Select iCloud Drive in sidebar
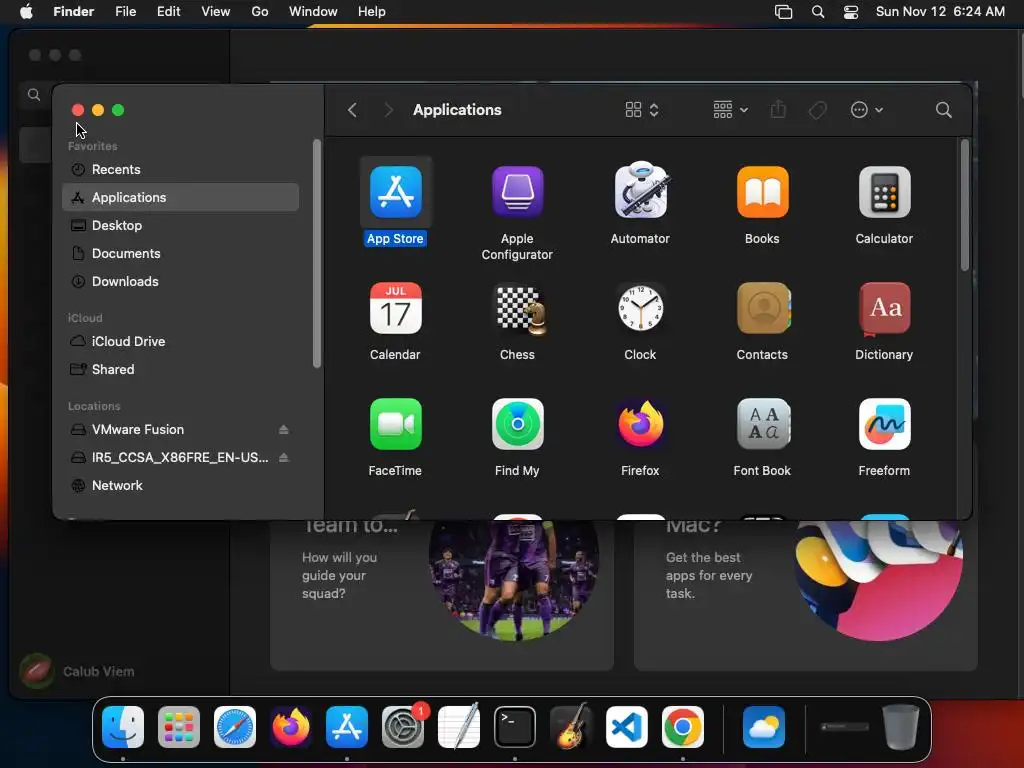The image size is (1024, 768). pos(180,342)
